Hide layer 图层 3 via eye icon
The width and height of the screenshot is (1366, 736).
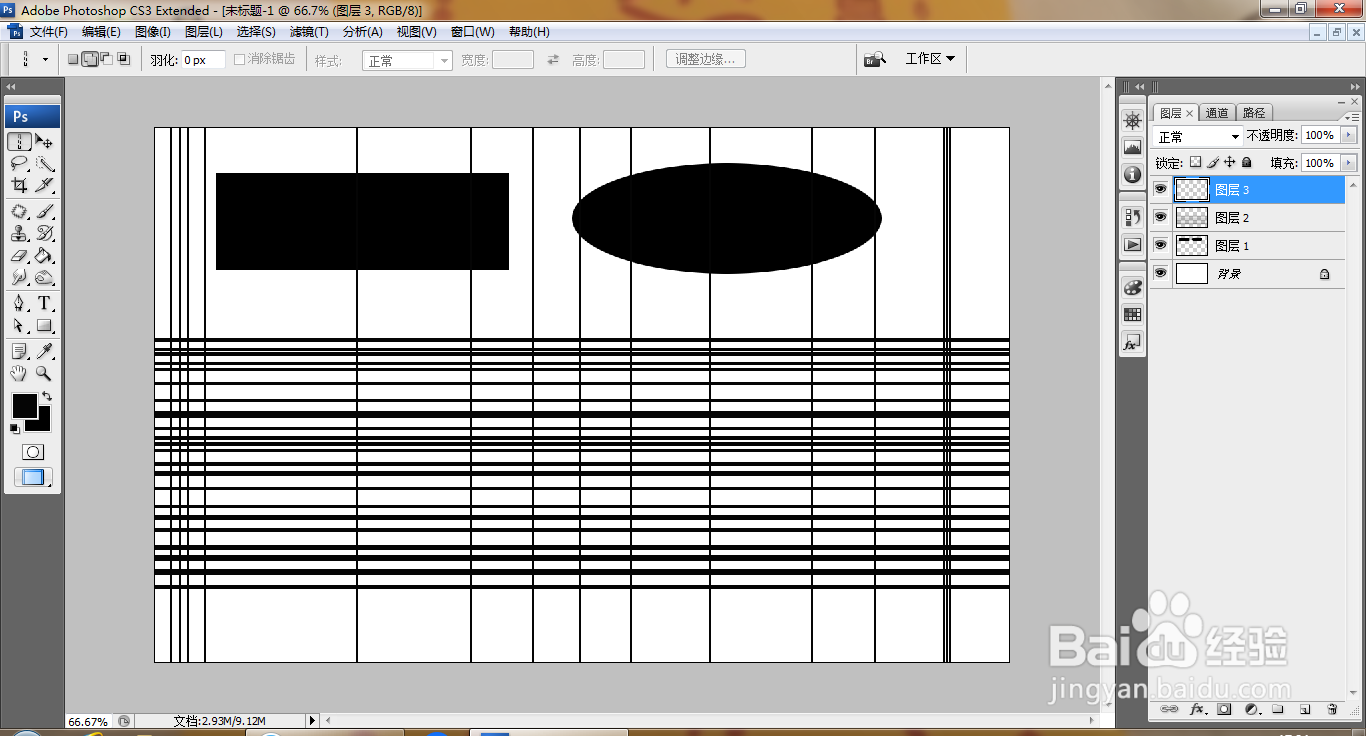click(x=1161, y=189)
